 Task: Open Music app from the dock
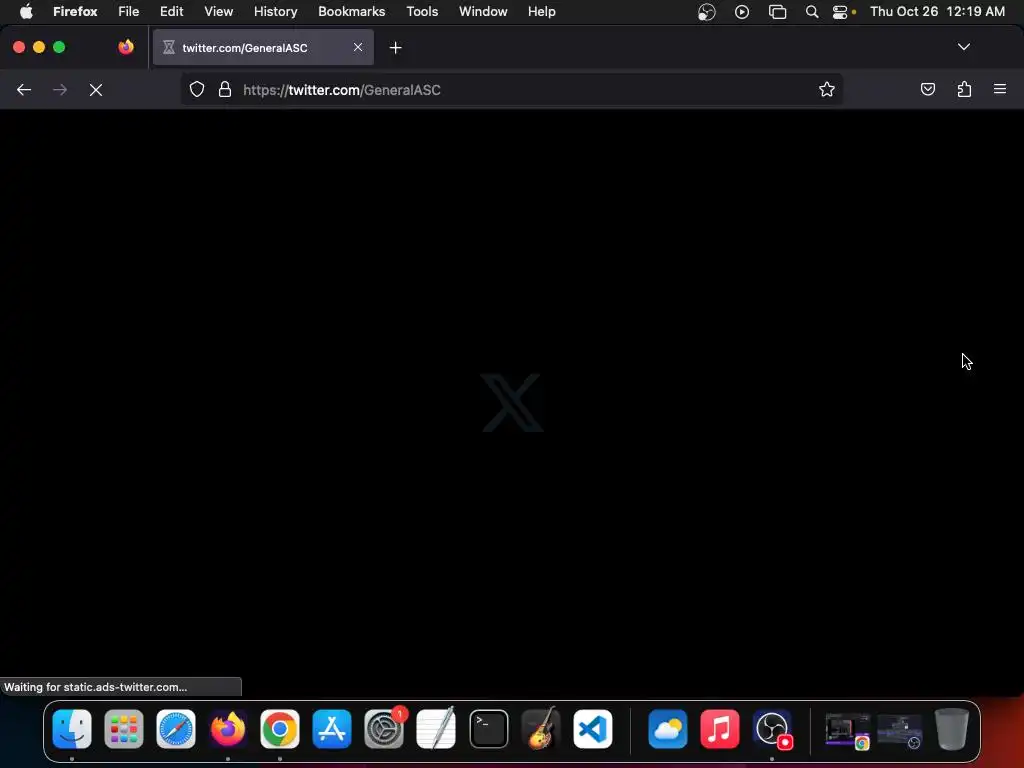click(720, 729)
